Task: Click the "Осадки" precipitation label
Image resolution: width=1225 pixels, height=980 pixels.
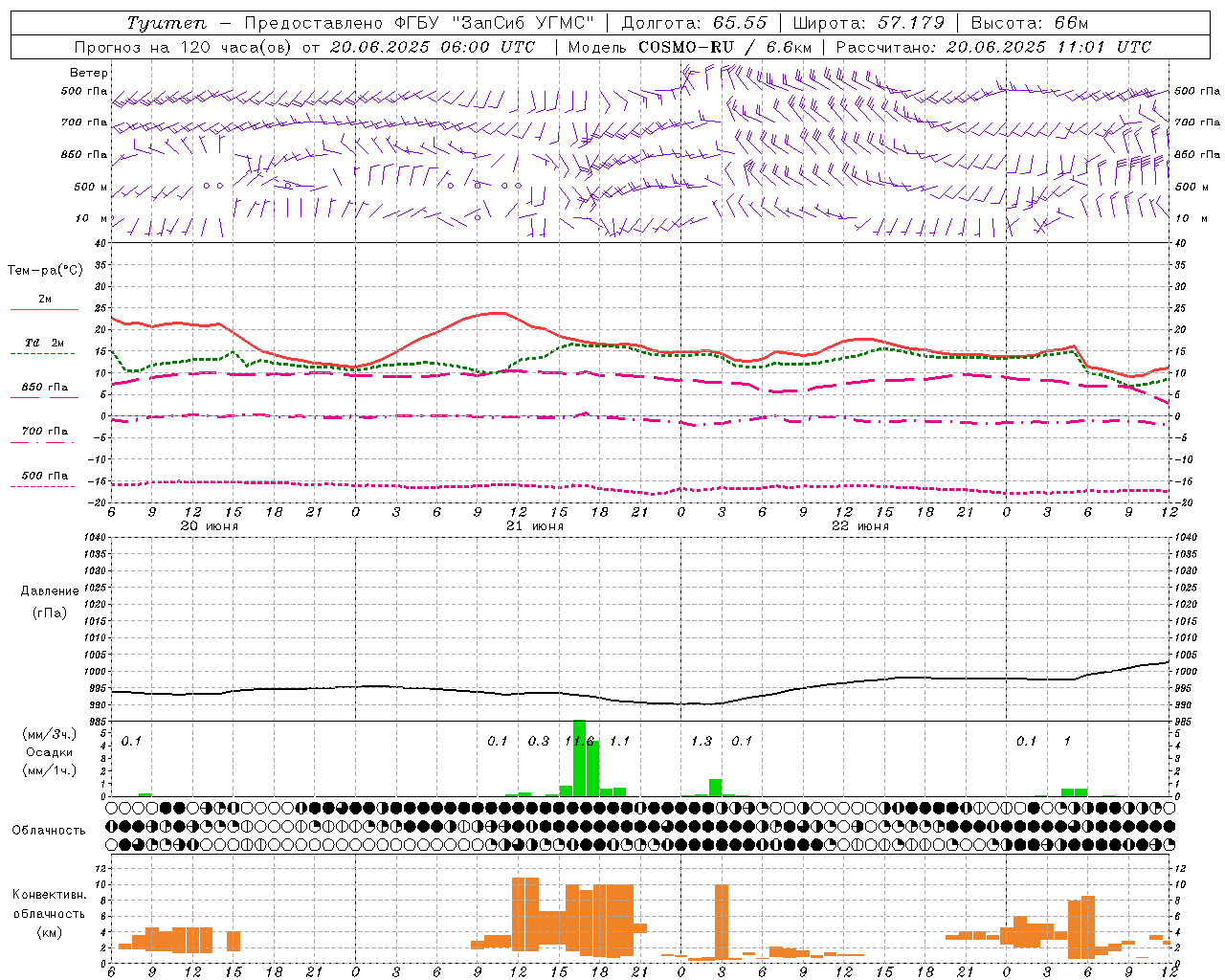Action: coord(49,752)
